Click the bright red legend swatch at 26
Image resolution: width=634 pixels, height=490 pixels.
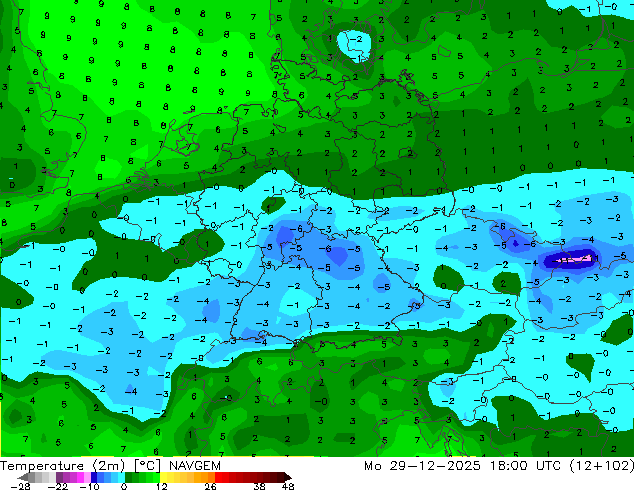[218, 477]
